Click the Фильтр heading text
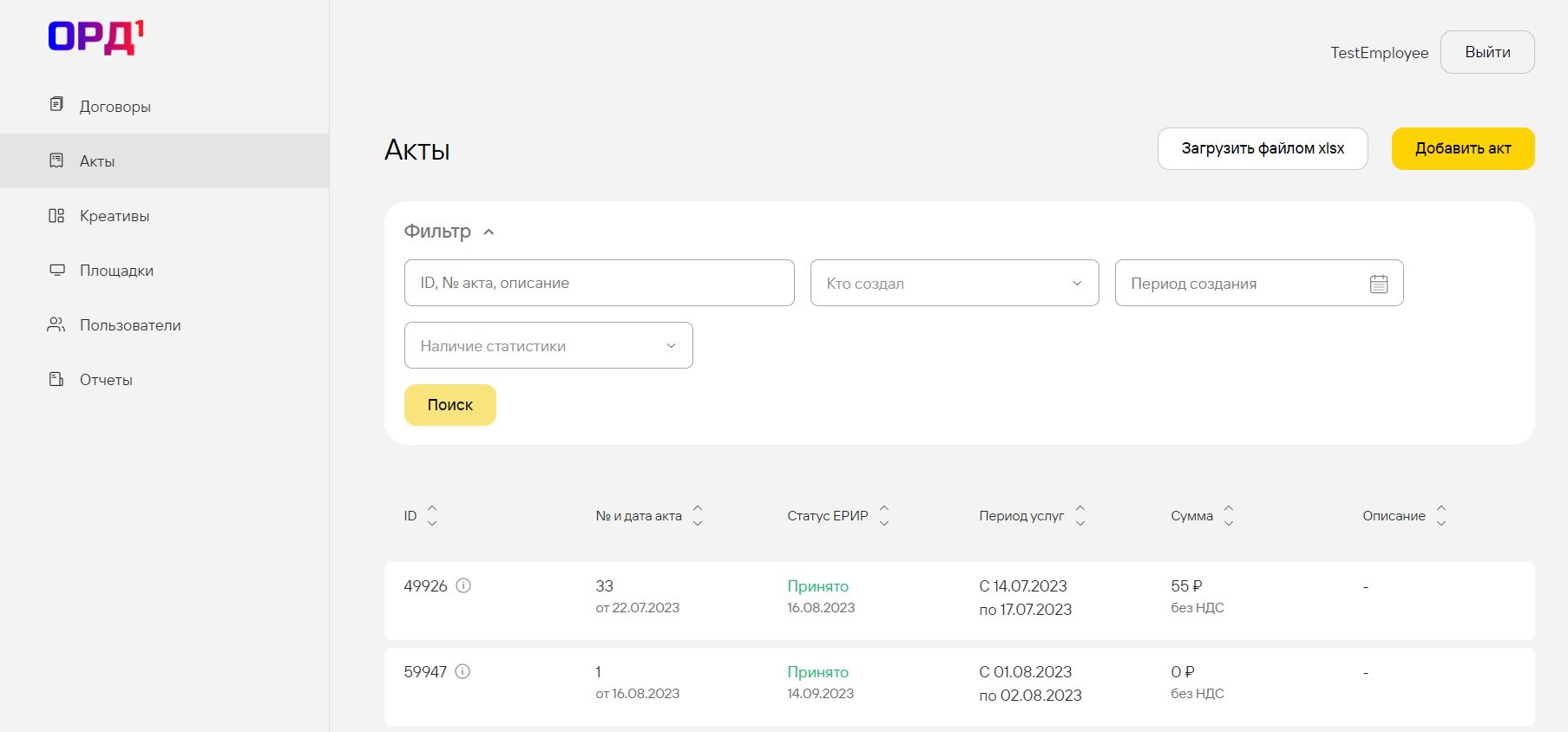The height and width of the screenshot is (732, 1568). 437,232
